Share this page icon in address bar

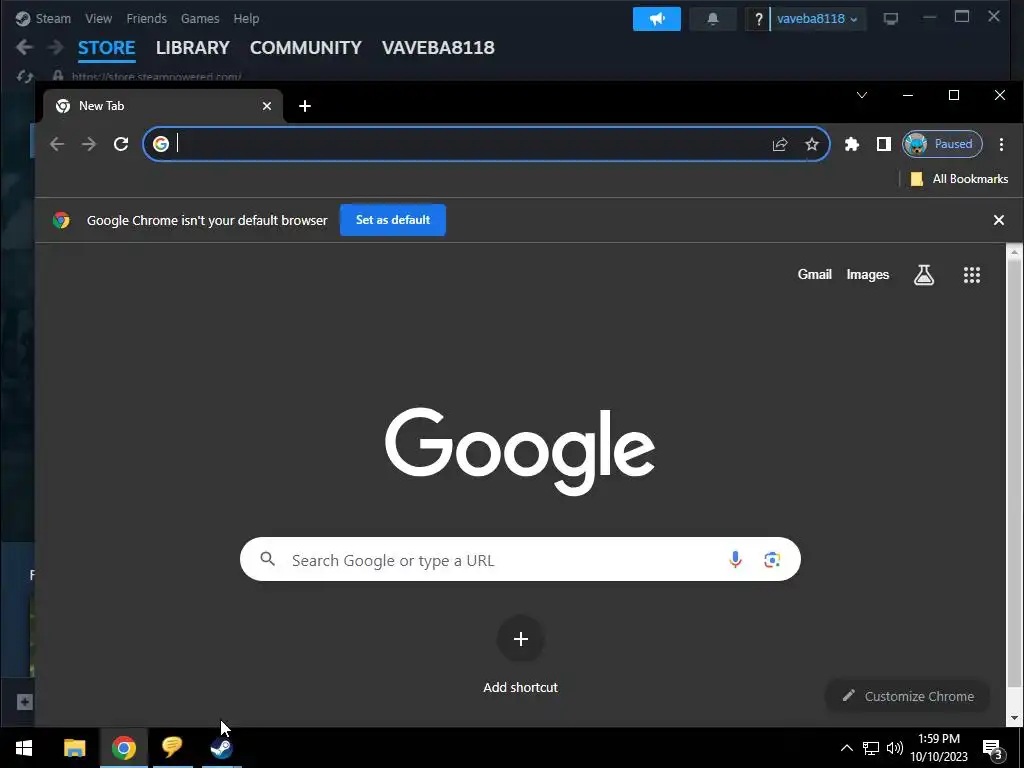(x=780, y=144)
